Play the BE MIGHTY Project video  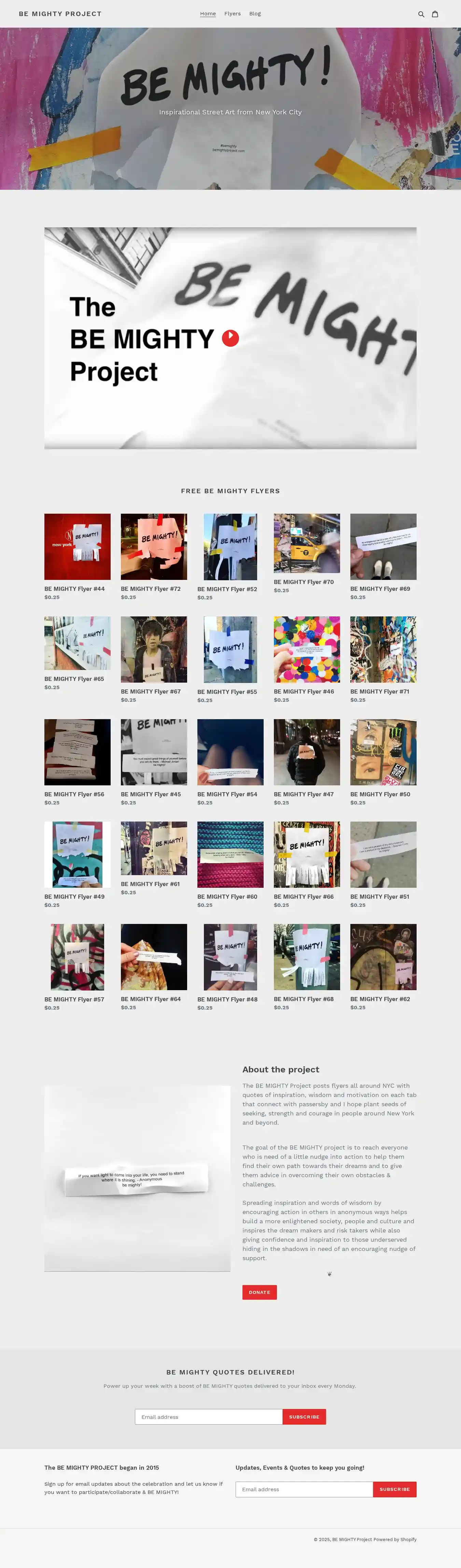tap(230, 338)
